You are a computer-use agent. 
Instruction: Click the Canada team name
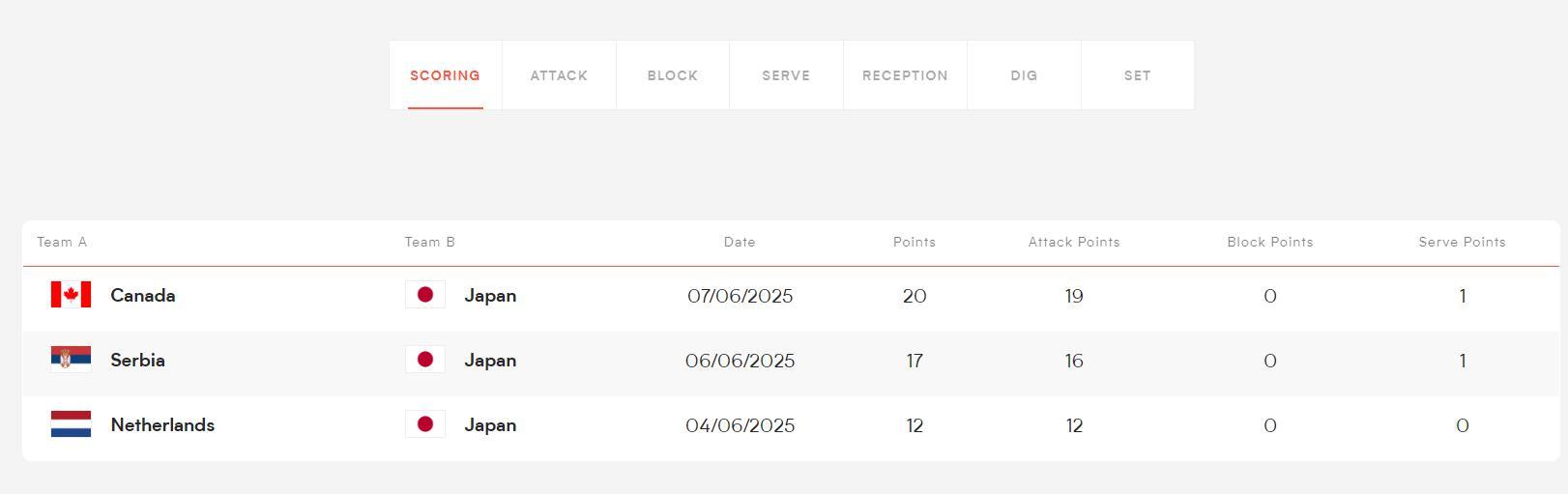point(143,296)
